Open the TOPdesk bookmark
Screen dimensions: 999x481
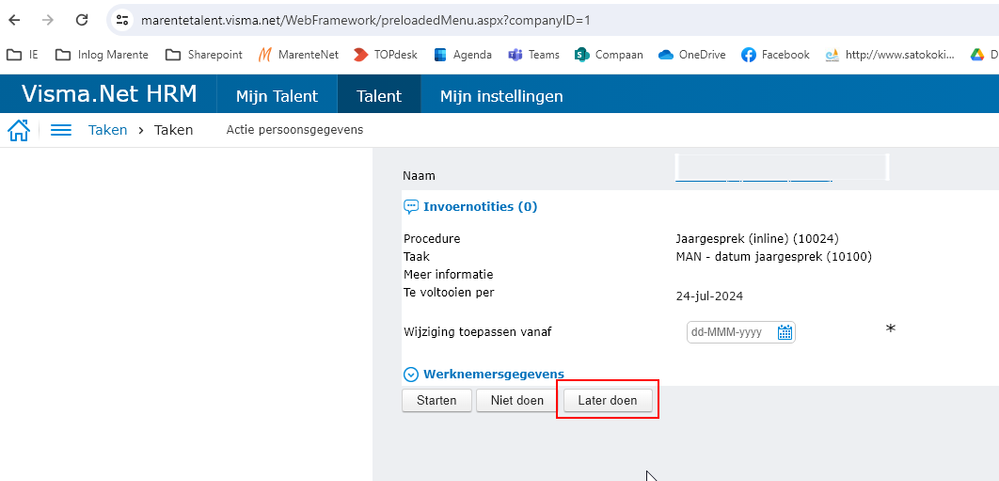tap(386, 55)
